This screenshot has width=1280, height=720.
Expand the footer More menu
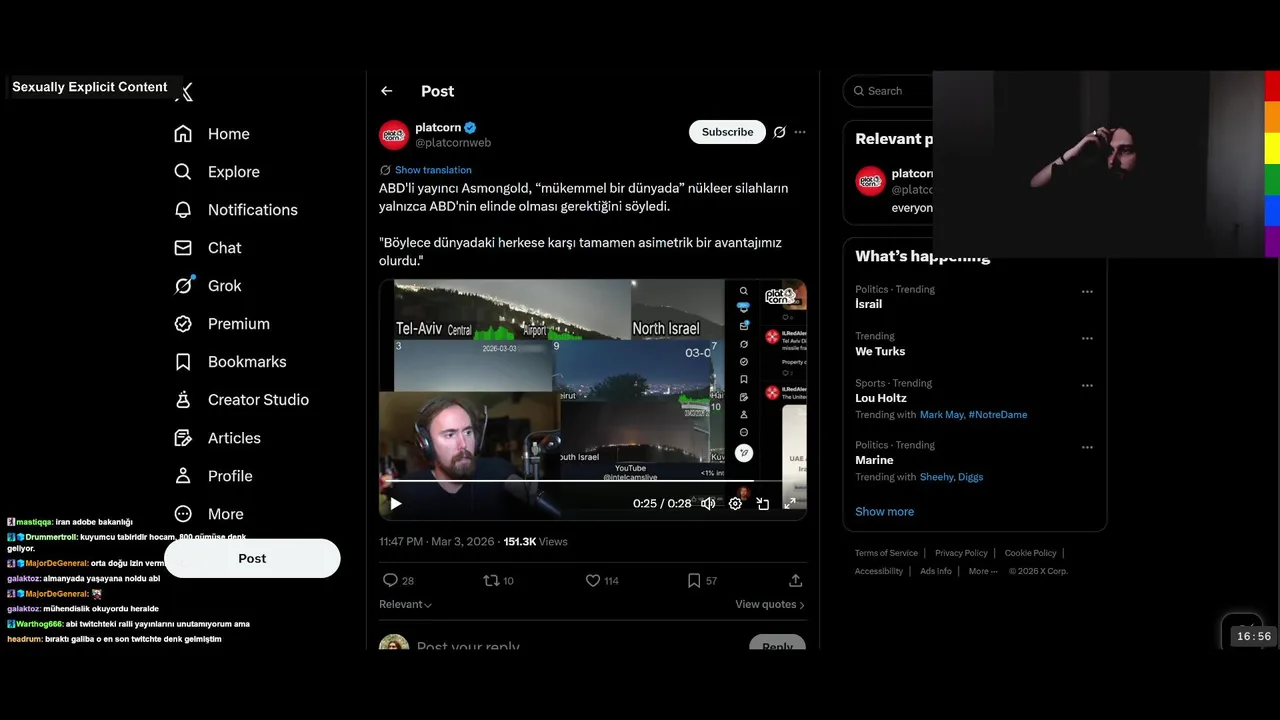982,571
